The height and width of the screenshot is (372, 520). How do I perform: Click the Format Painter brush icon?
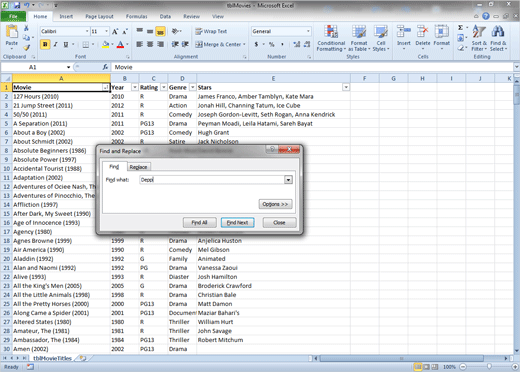click(26, 47)
